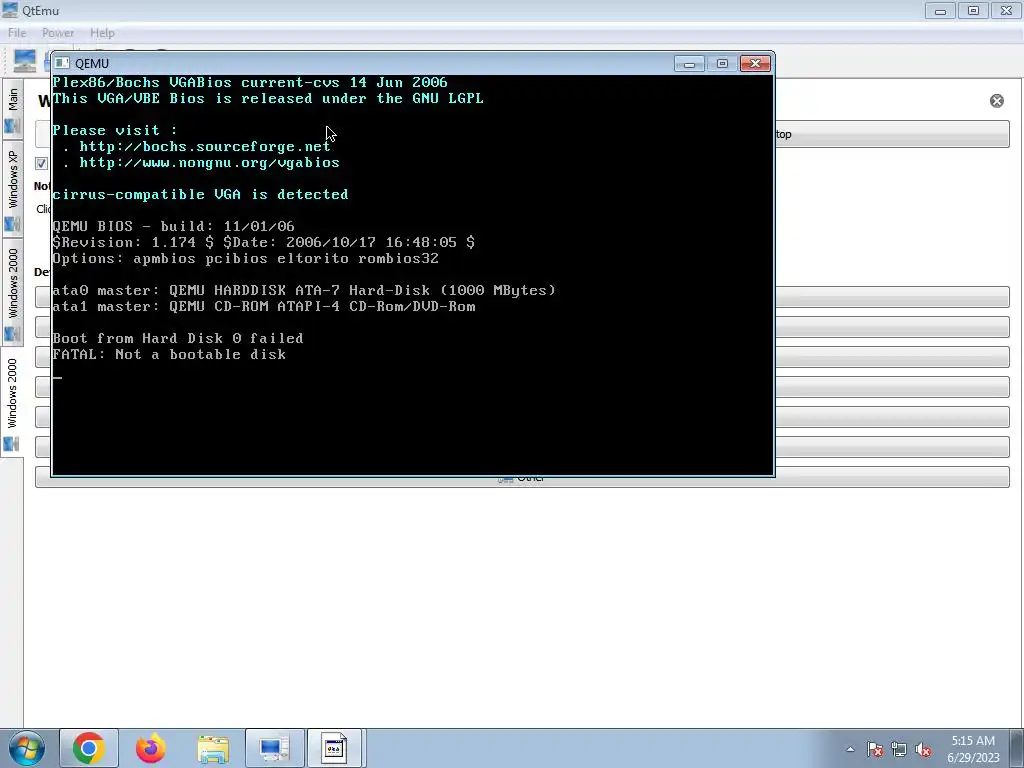Click 'Boot from Hard Disk 0 failed' line
This screenshot has width=1024, height=768.
click(178, 338)
